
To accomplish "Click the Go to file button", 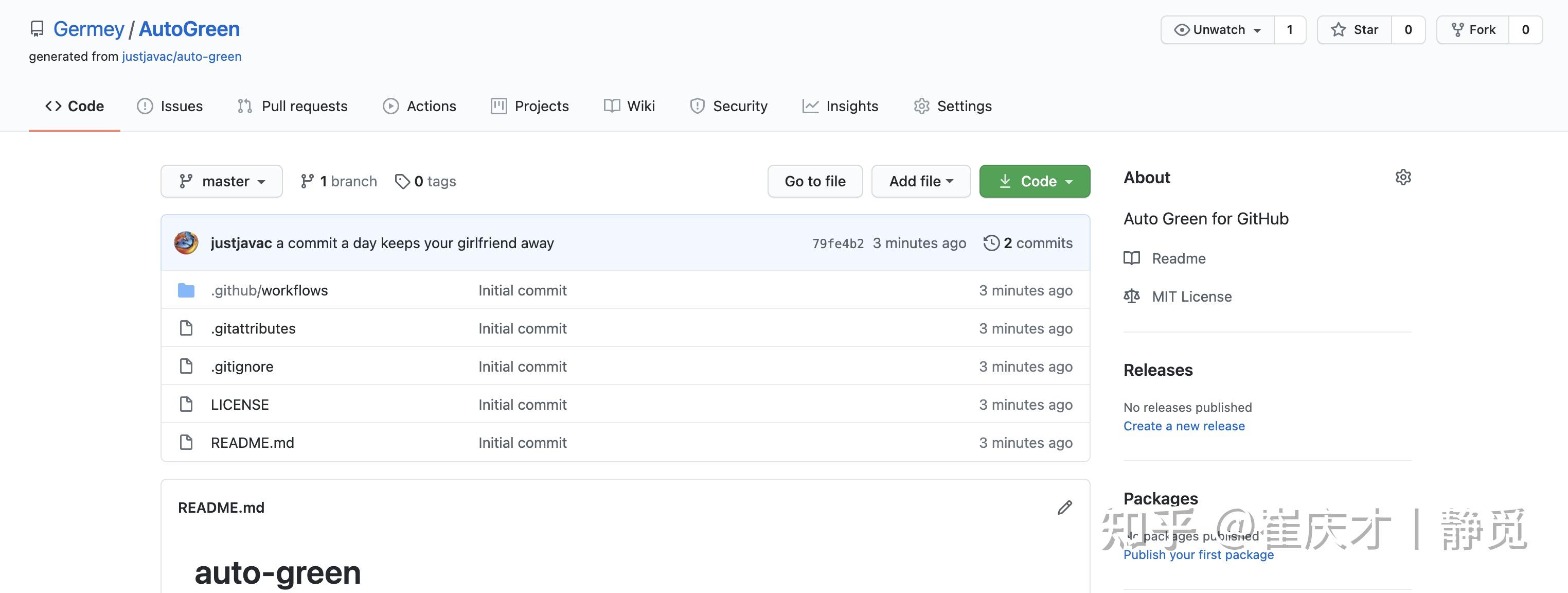I will 815,181.
